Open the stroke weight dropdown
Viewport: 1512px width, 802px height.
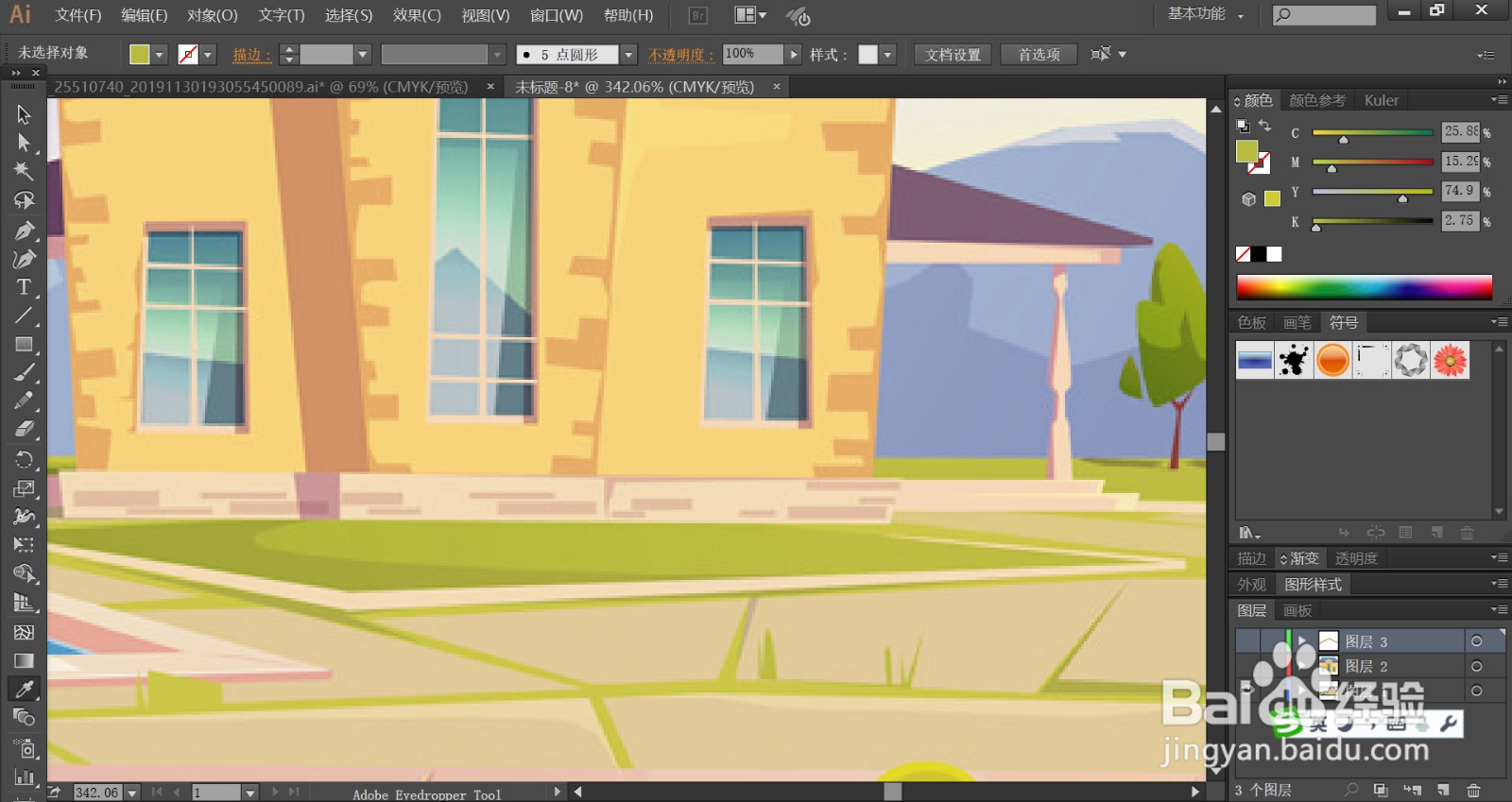coord(362,55)
